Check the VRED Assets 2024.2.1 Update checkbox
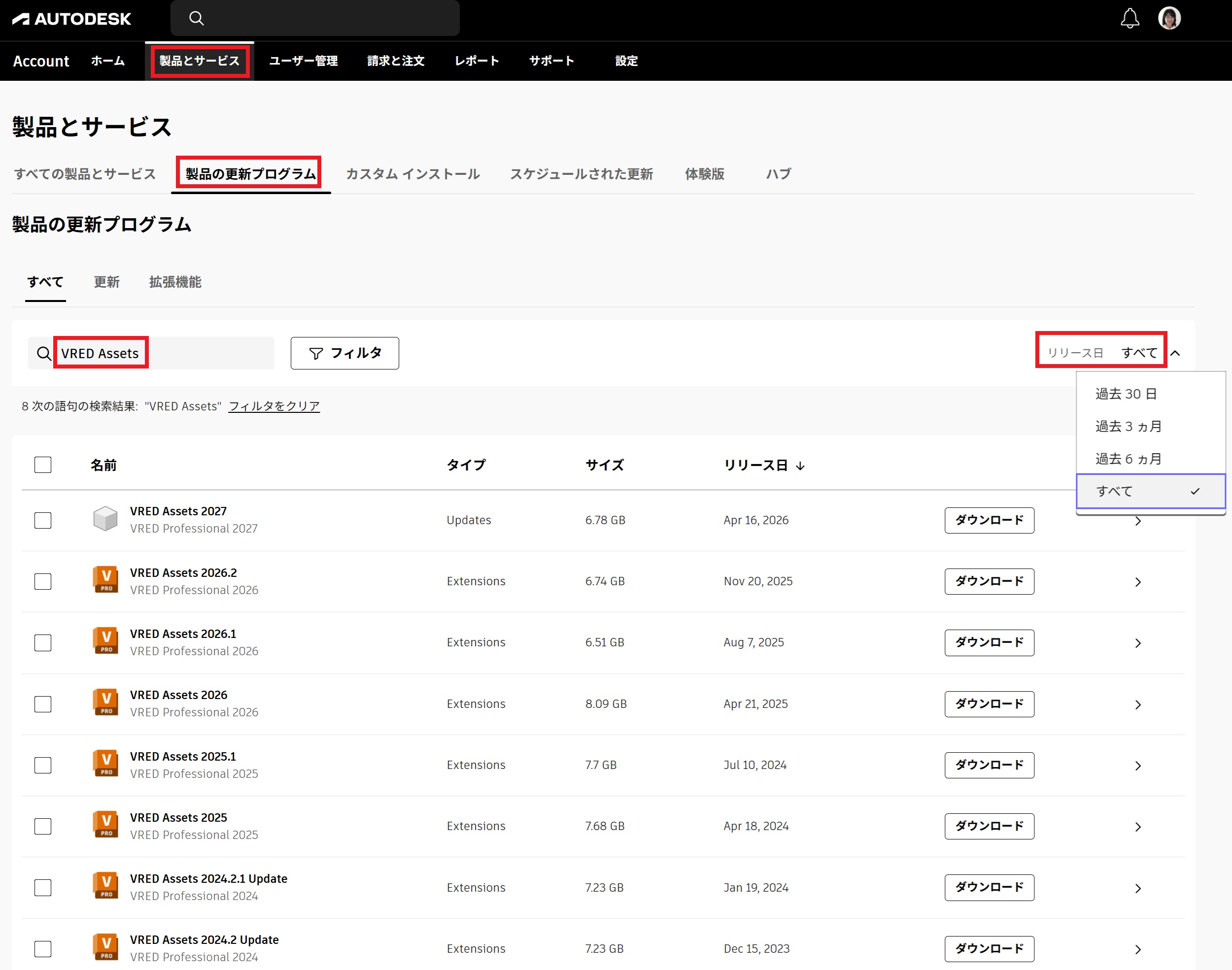This screenshot has width=1232, height=970. coord(43,888)
